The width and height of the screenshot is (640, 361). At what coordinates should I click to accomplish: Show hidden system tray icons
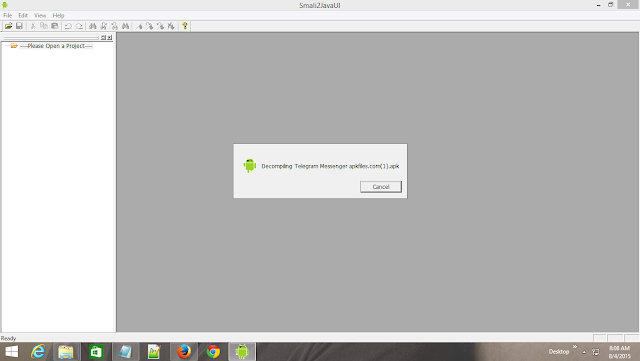click(584, 352)
